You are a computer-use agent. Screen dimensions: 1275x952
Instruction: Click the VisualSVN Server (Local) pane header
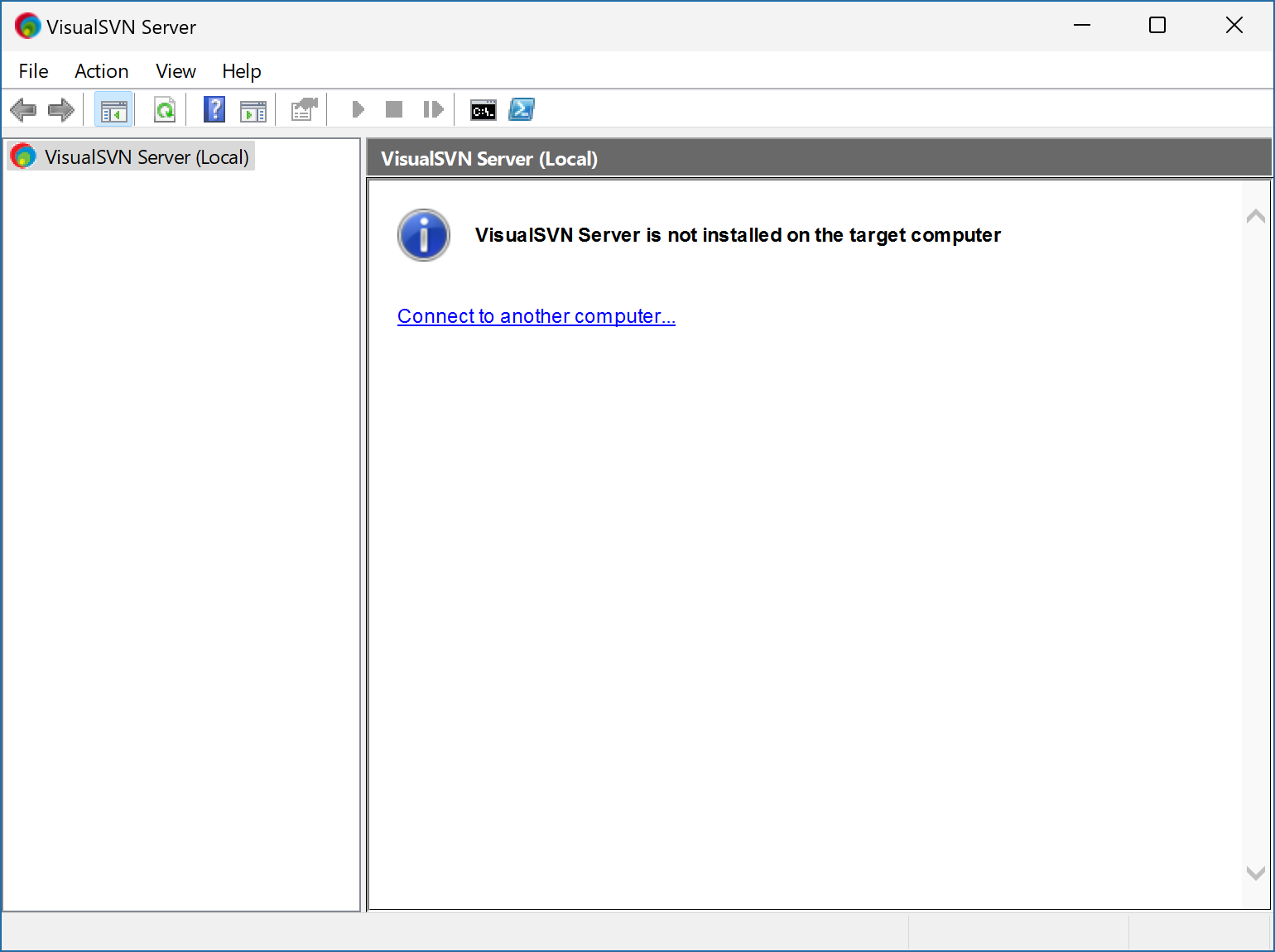(819, 158)
